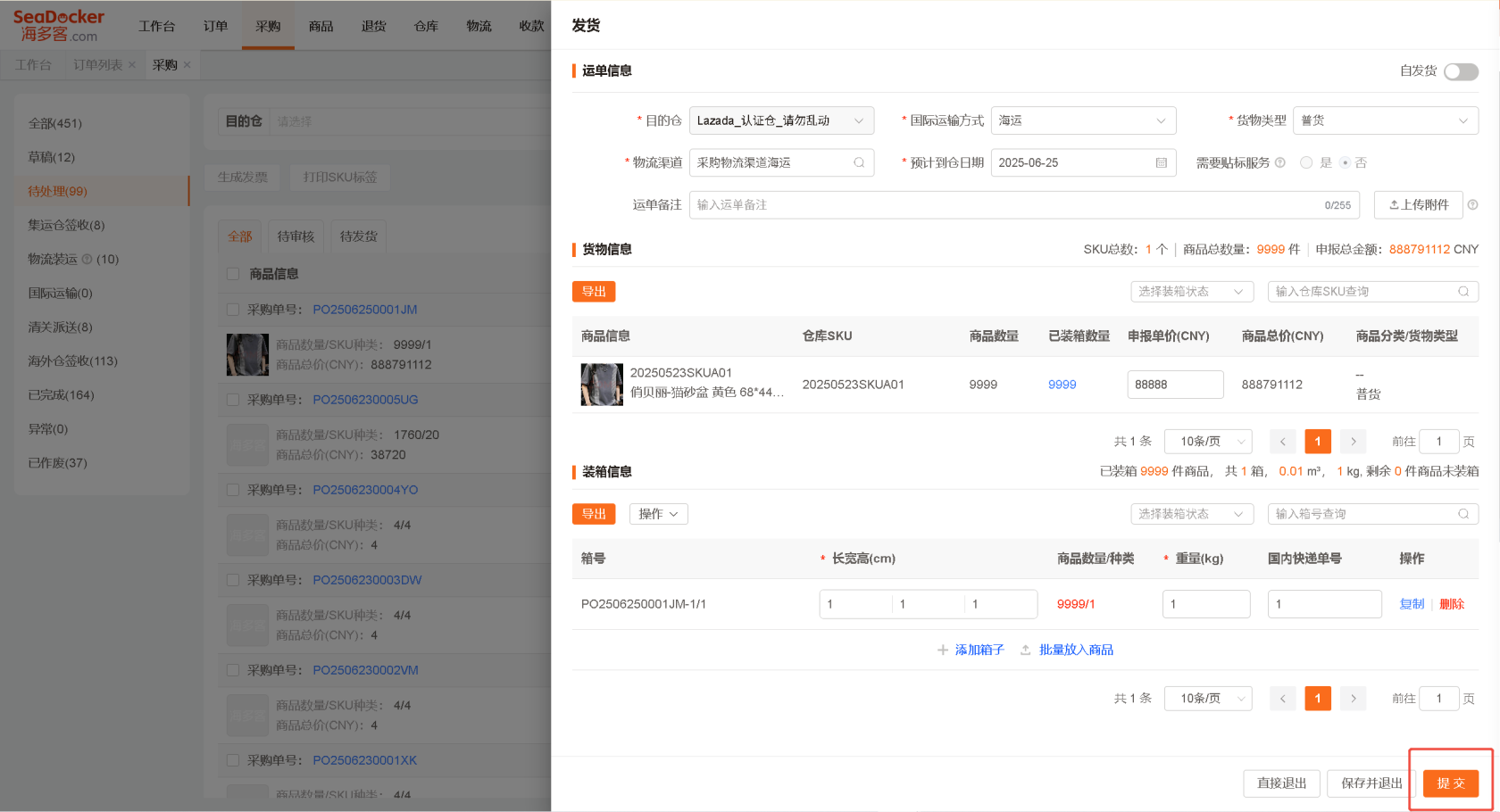
Task: Focus the 国内快递单号 input field
Action: 1325,604
